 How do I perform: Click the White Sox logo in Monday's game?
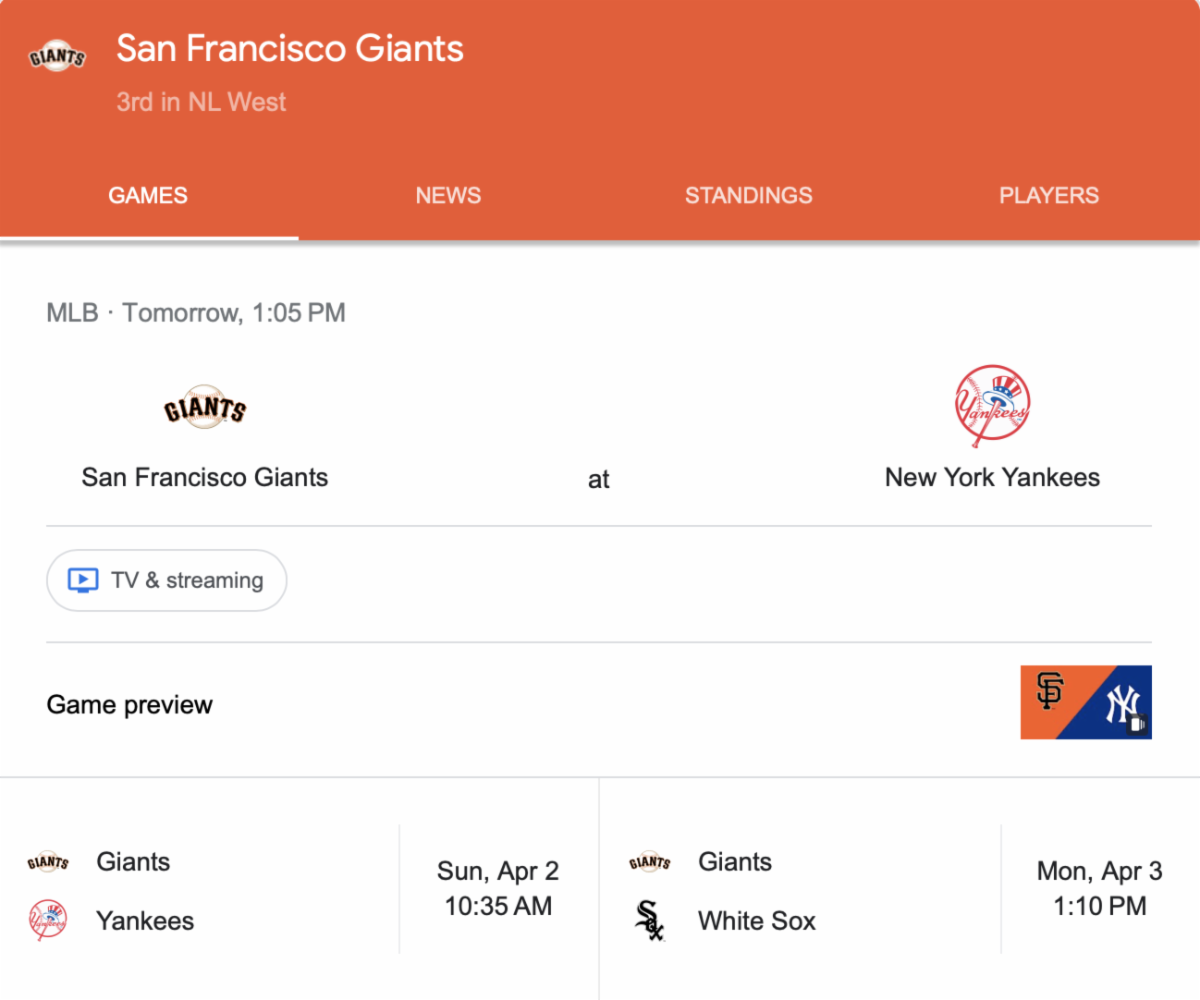[x=650, y=920]
